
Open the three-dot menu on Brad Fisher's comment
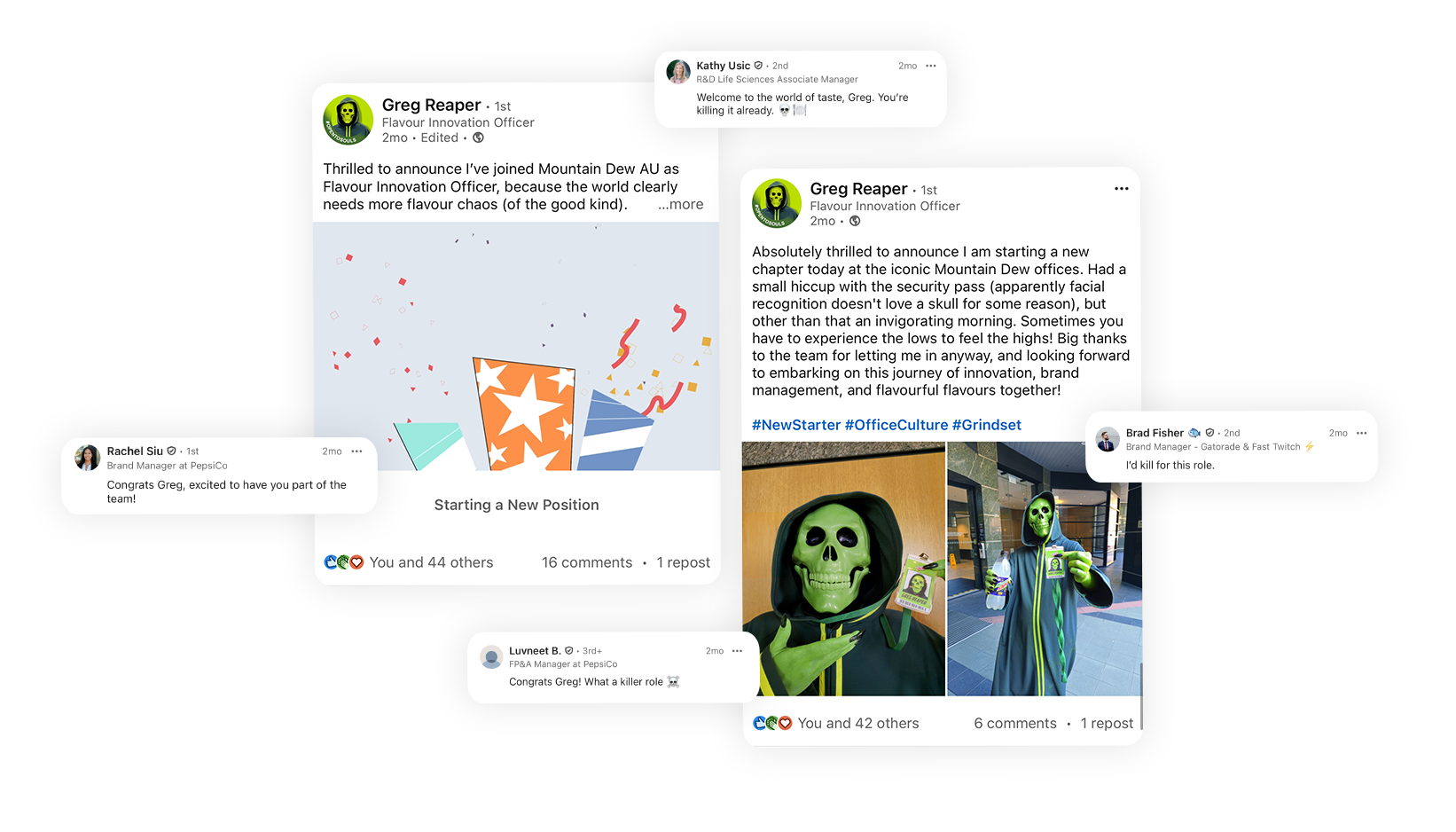(1361, 434)
